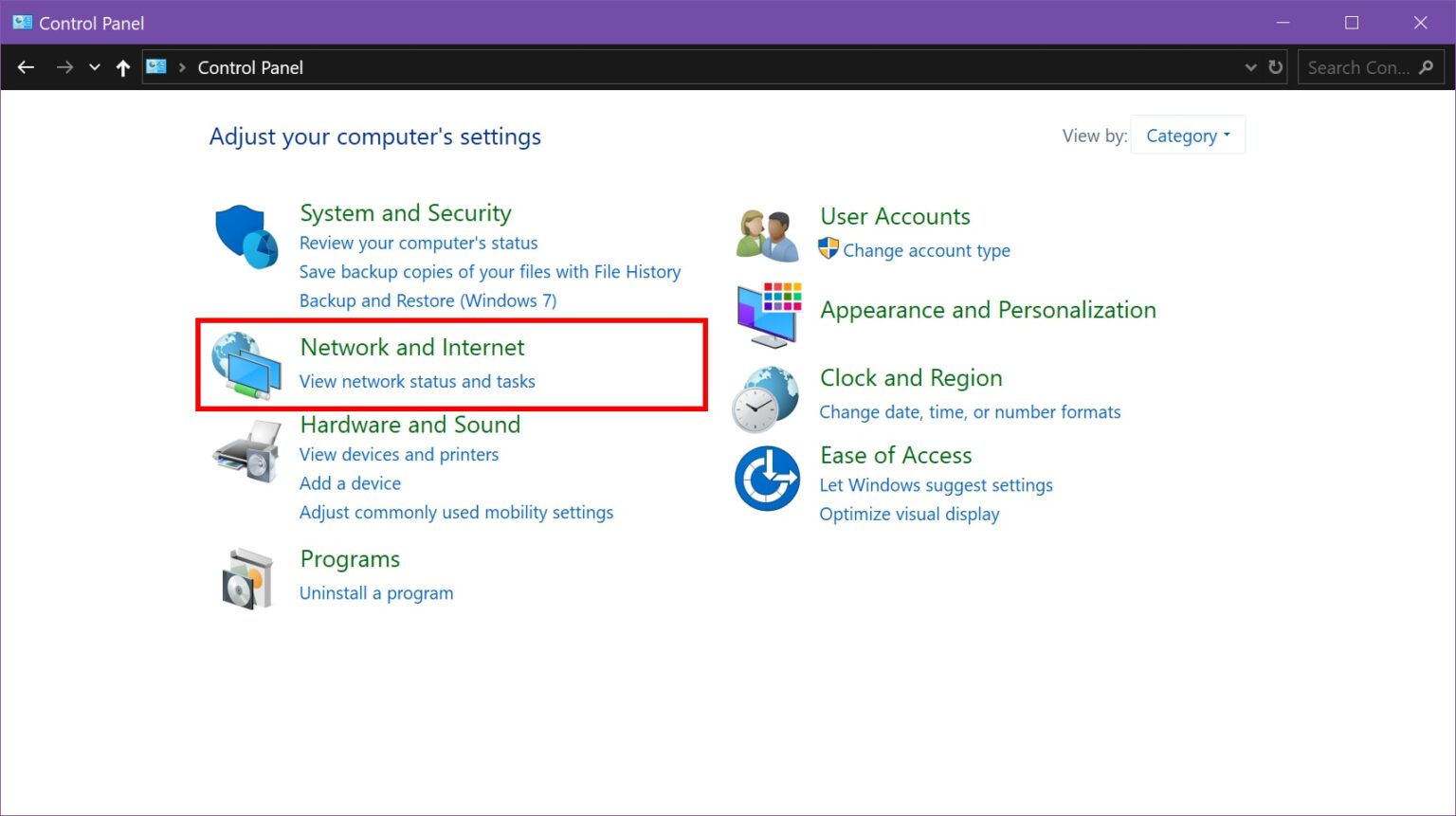Click View devices and printers

(399, 455)
